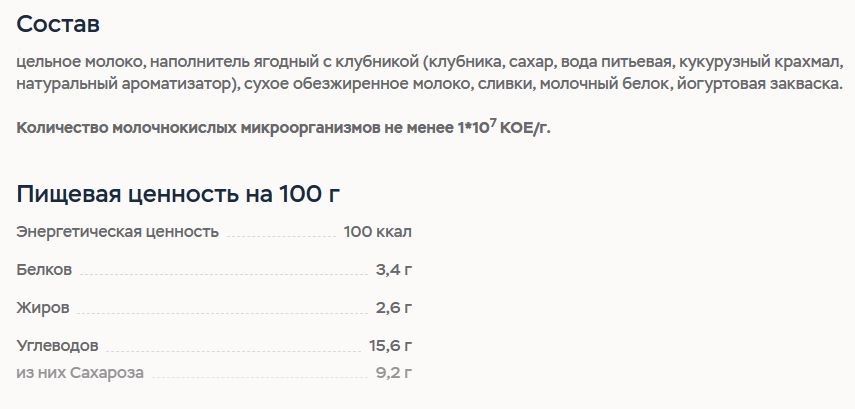Viewport: 855px width, 409px height.
Task: Select the из них Сахароза label
Action: tap(80, 373)
